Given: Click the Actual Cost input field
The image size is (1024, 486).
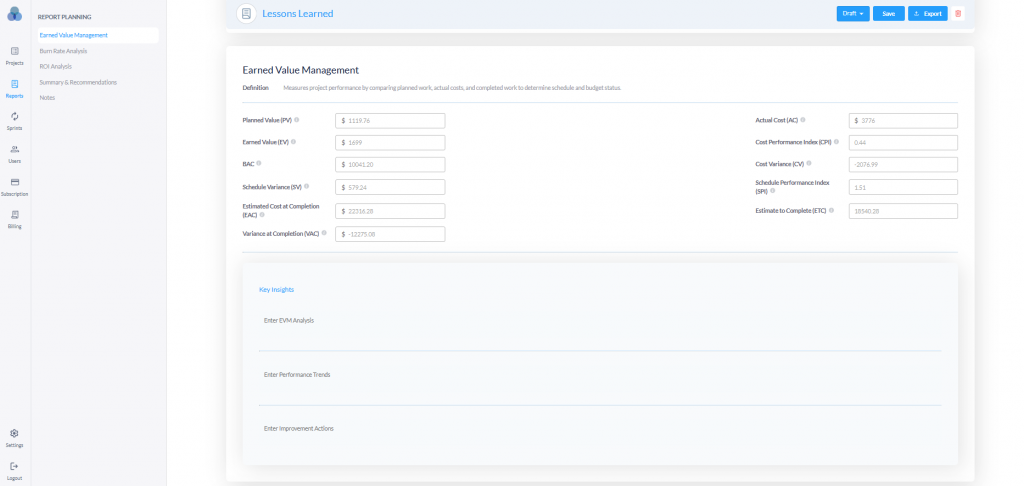Looking at the screenshot, I should pos(903,121).
